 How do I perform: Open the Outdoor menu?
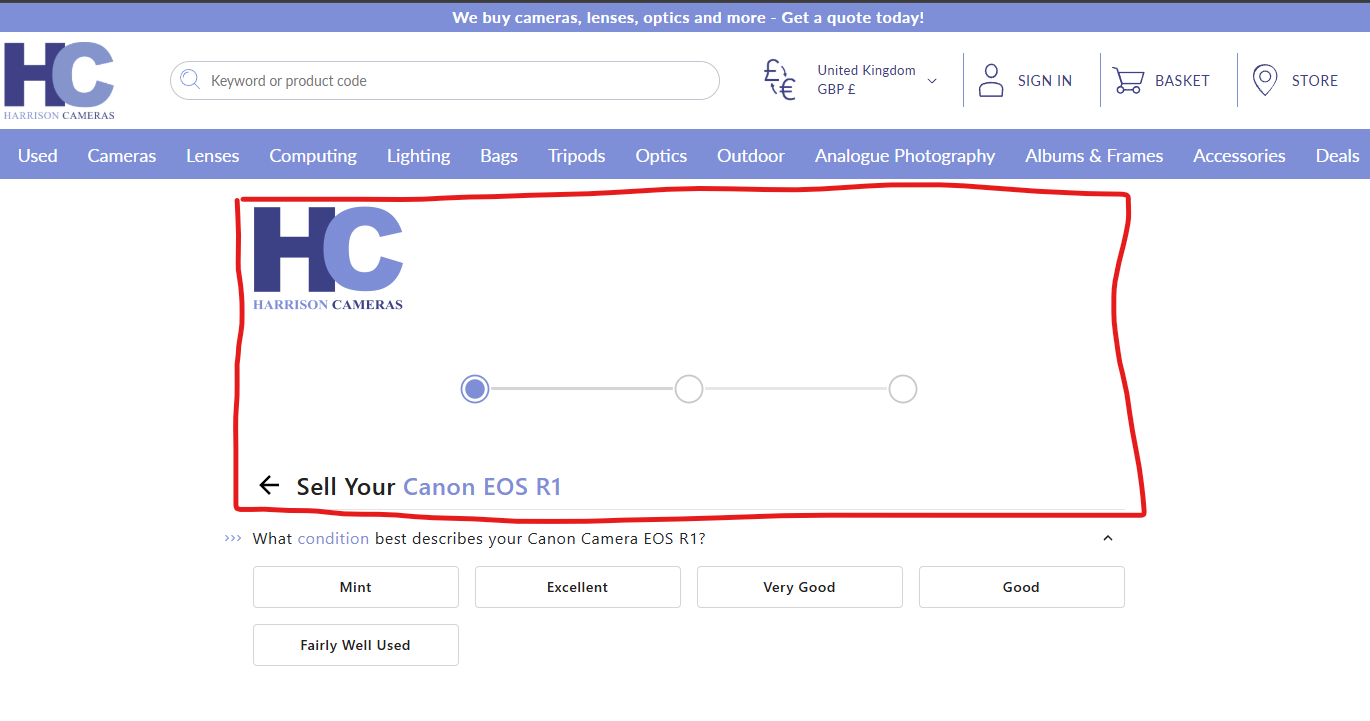(x=751, y=155)
